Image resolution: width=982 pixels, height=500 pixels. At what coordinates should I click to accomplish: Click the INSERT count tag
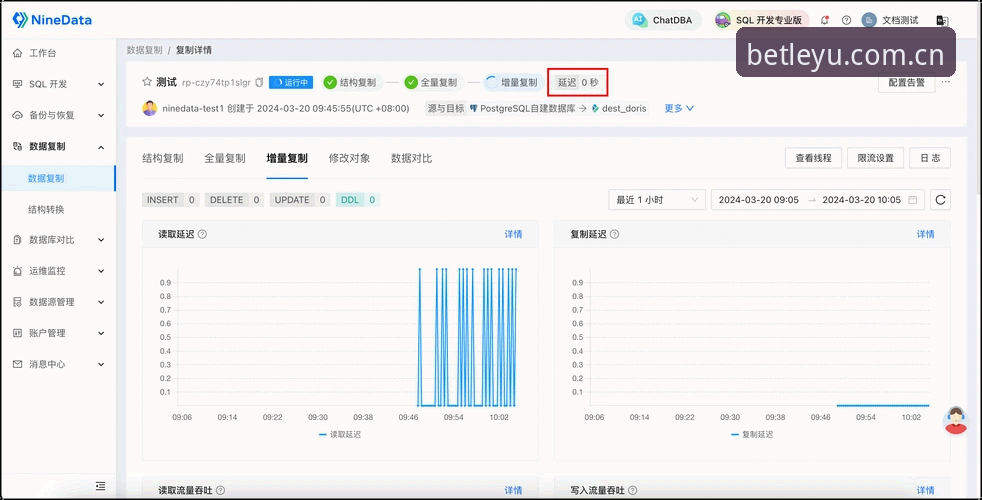pyautogui.click(x=171, y=200)
